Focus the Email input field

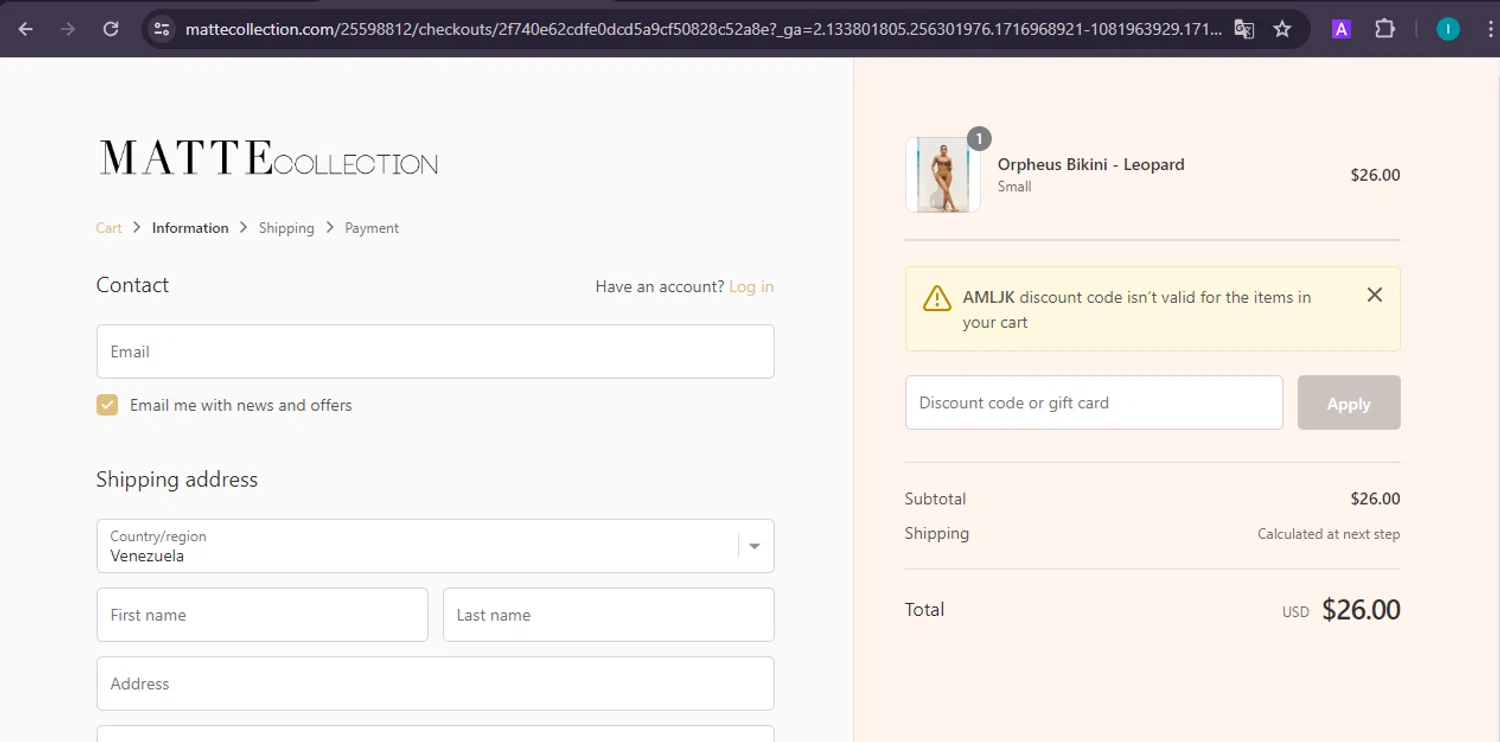click(435, 352)
